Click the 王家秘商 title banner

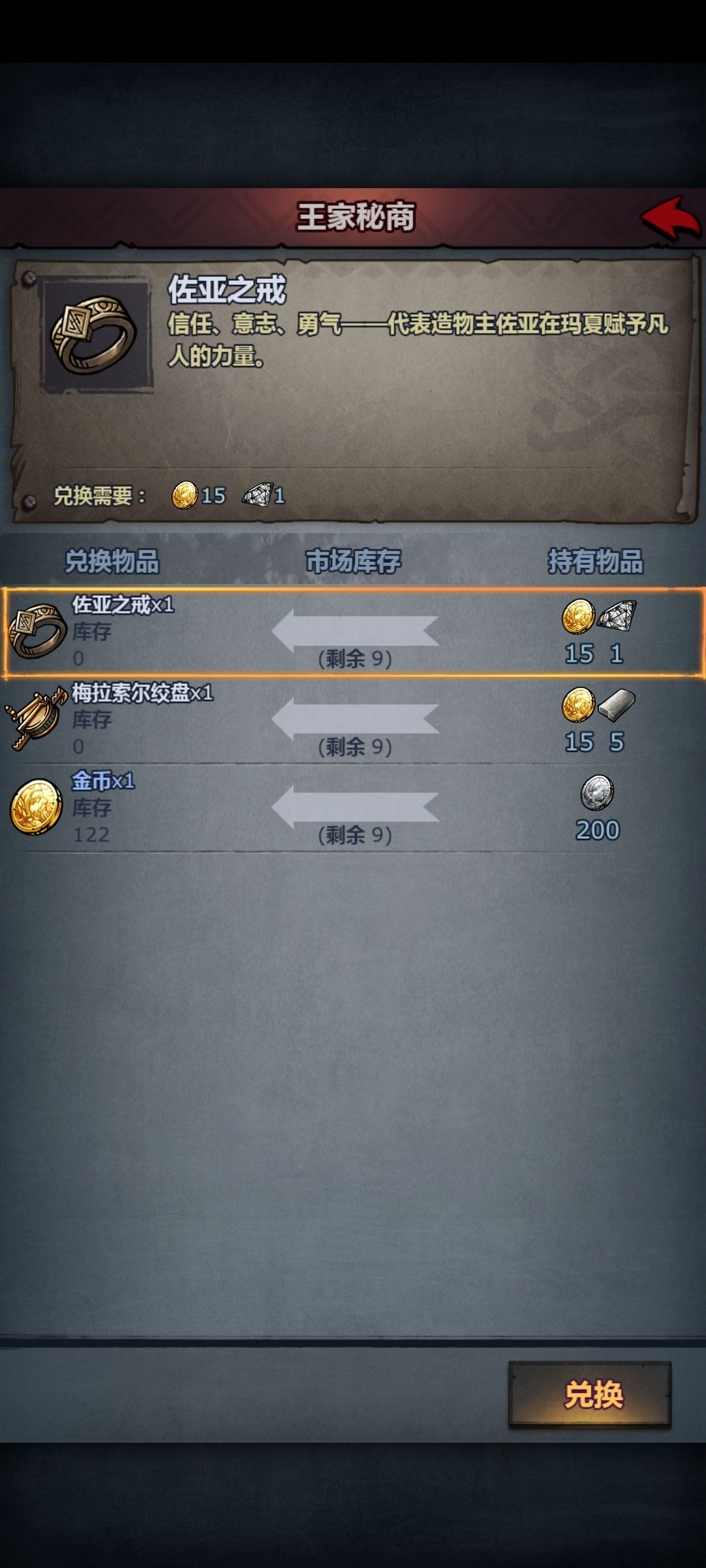point(356,217)
